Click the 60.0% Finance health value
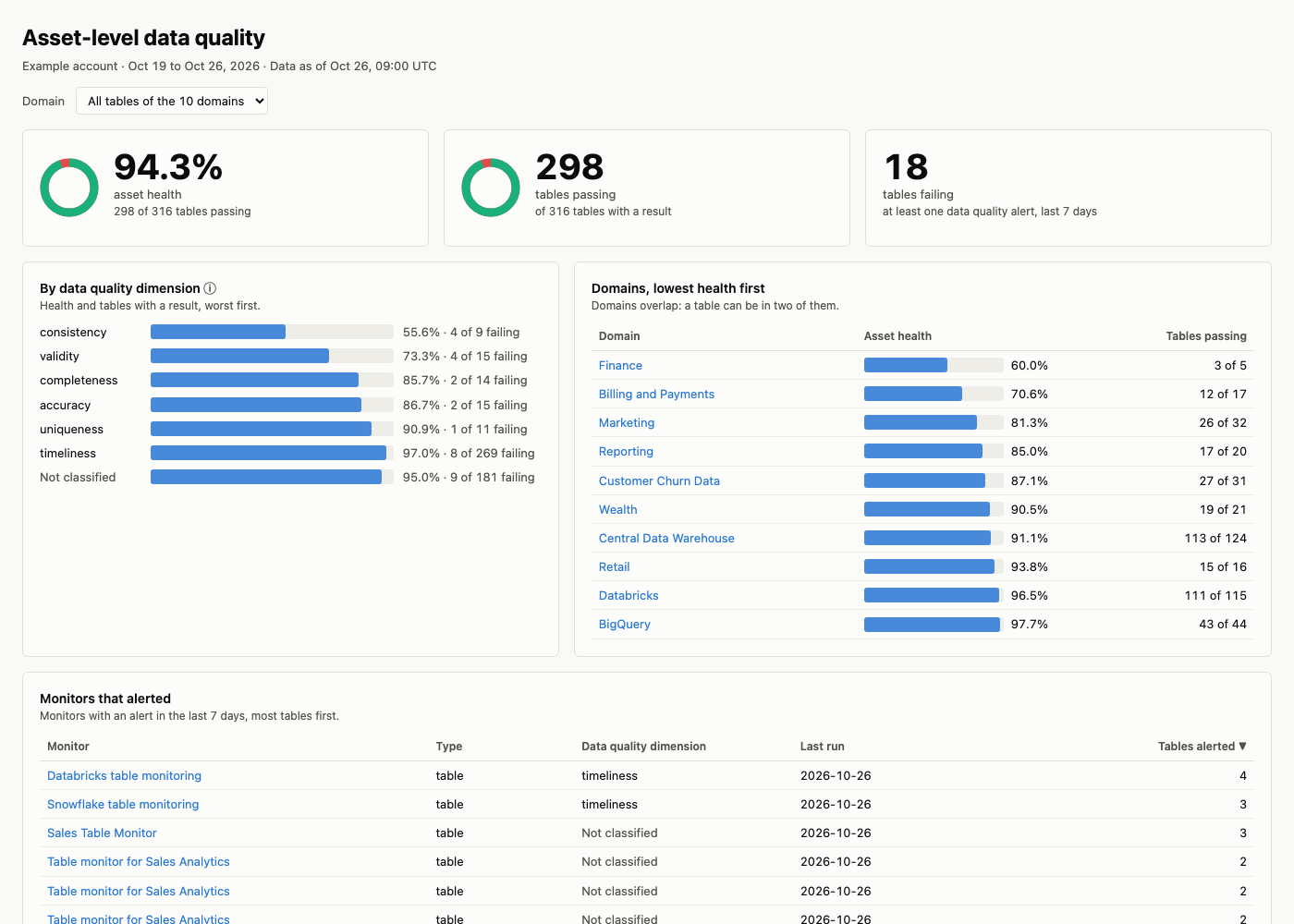This screenshot has width=1294, height=924. (1030, 366)
